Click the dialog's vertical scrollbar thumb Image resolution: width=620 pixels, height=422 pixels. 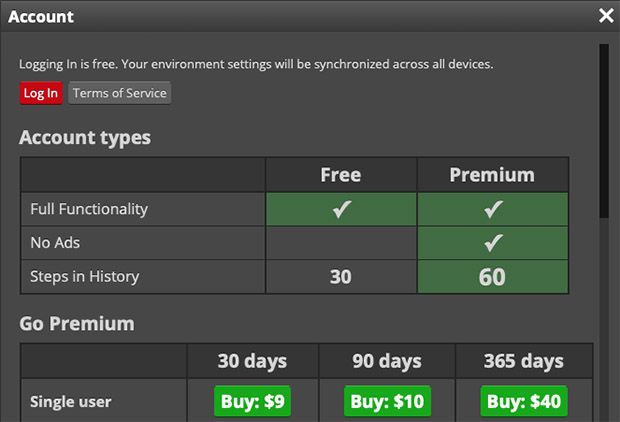tap(604, 131)
